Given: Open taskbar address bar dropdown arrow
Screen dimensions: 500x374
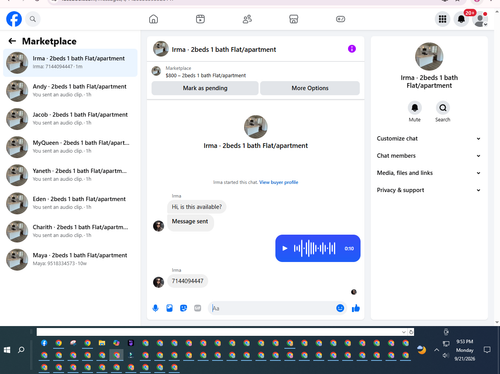Looking at the screenshot, I should [x=404, y=332].
